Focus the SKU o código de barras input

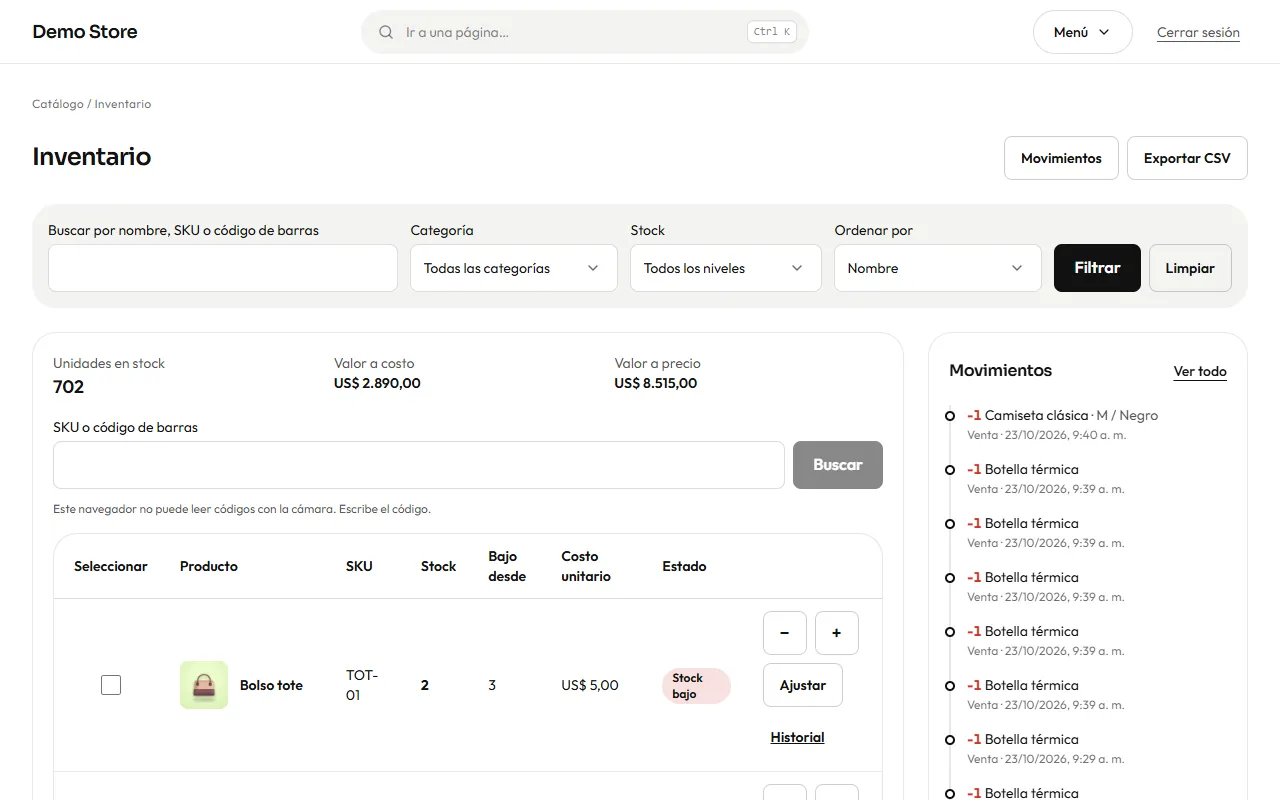click(x=419, y=465)
